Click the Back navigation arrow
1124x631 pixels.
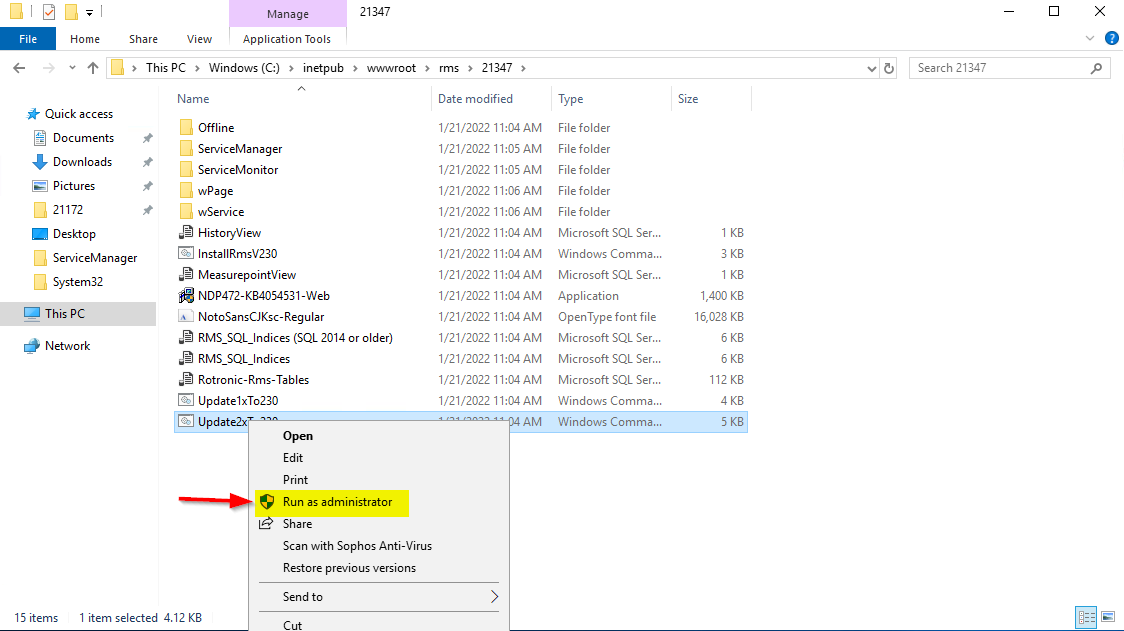(19, 68)
